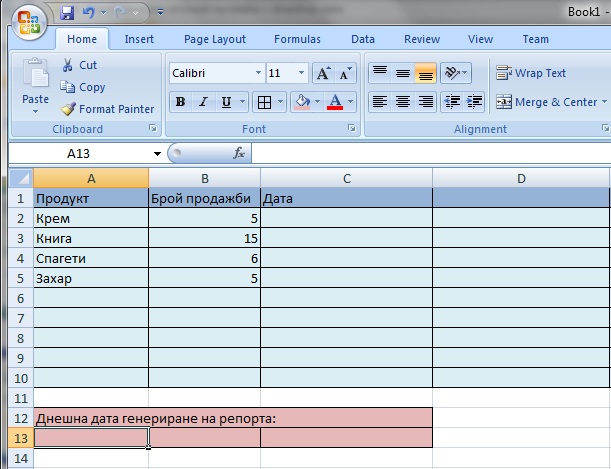The image size is (611, 469).
Task: Set Top Align for cells
Action: (x=380, y=73)
